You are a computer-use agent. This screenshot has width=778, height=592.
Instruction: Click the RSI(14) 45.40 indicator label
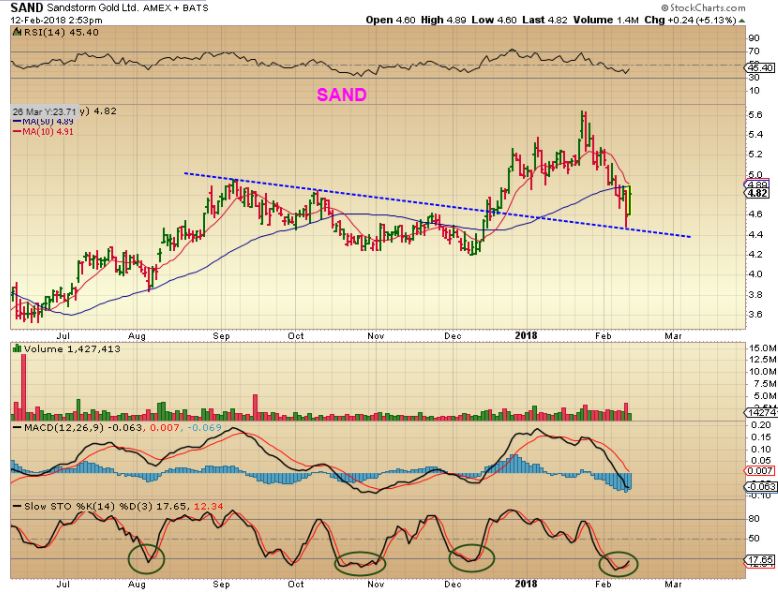pyautogui.click(x=61, y=32)
